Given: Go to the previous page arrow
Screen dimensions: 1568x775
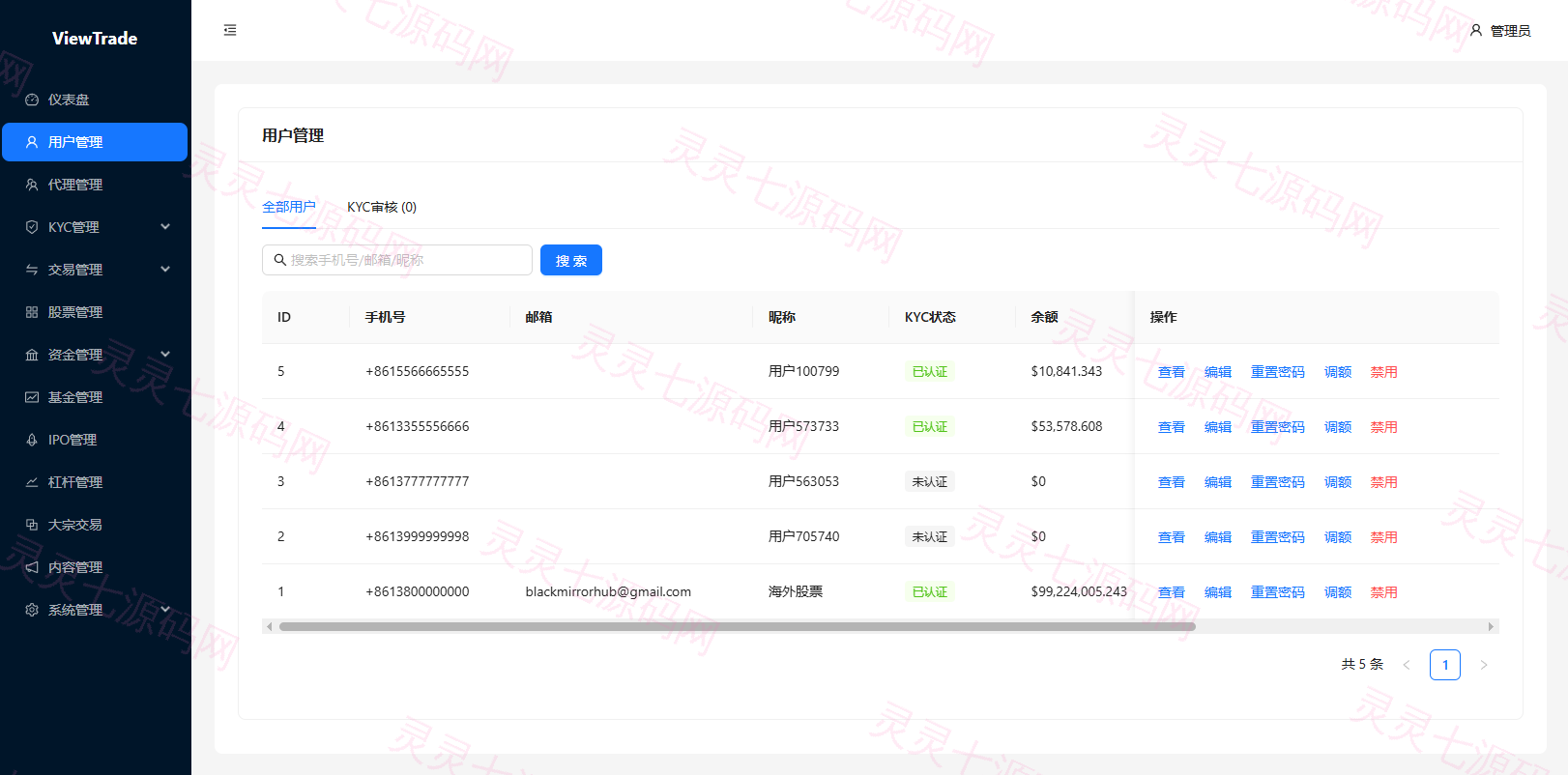Looking at the screenshot, I should [1407, 665].
